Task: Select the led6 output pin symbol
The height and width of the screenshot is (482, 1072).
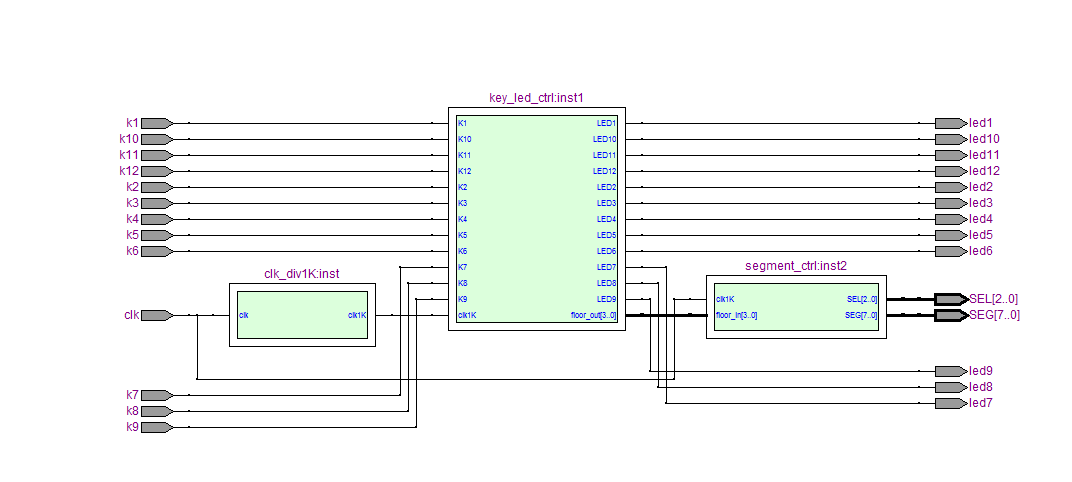Action: click(x=951, y=251)
